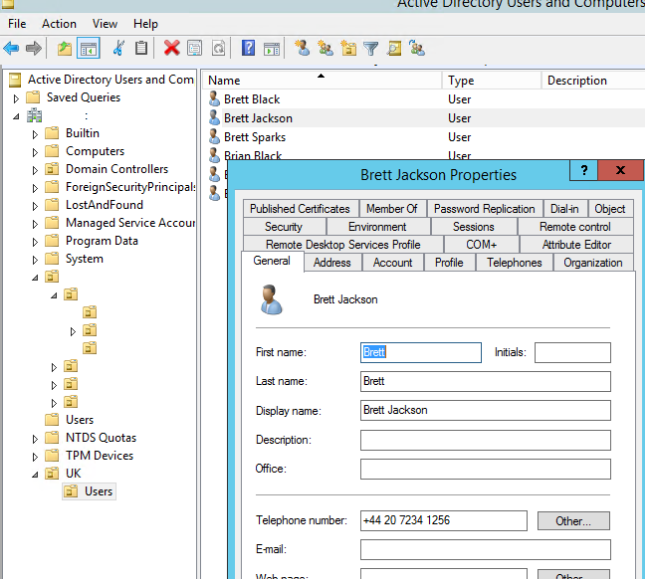645x585 pixels.
Task: Click the First name input field
Action: coord(421,353)
